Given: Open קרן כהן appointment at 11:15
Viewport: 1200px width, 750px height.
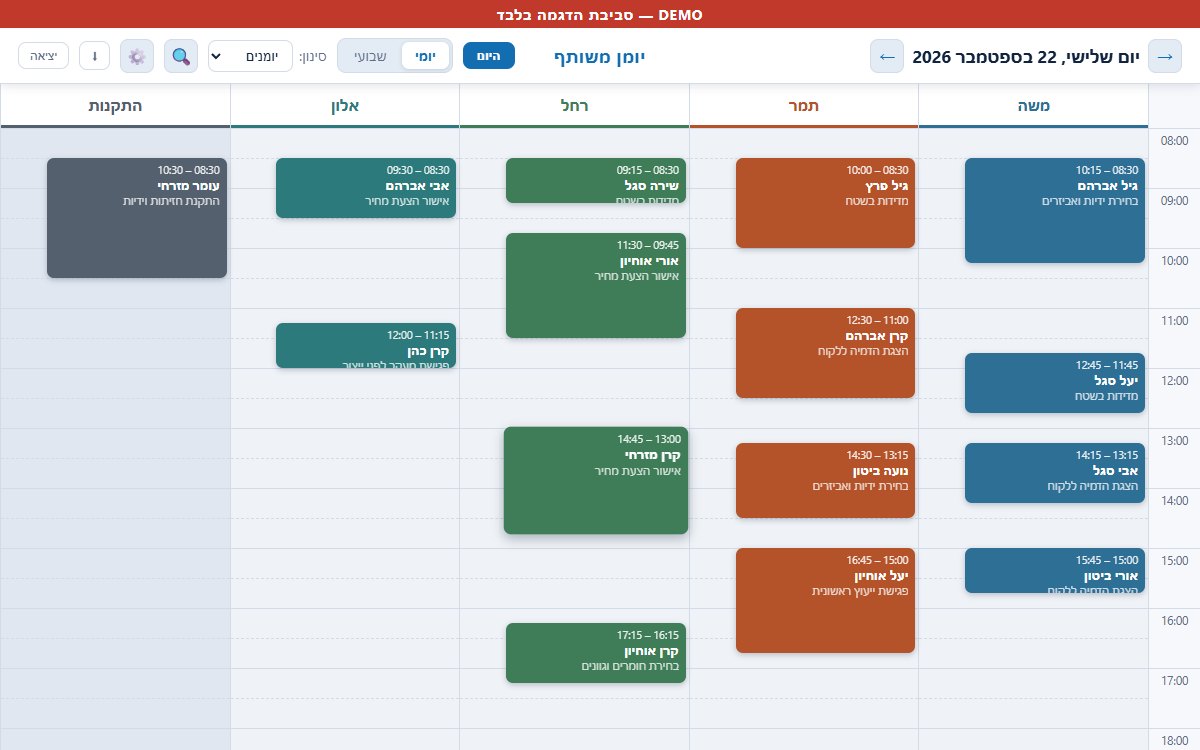Looking at the screenshot, I should click(366, 345).
